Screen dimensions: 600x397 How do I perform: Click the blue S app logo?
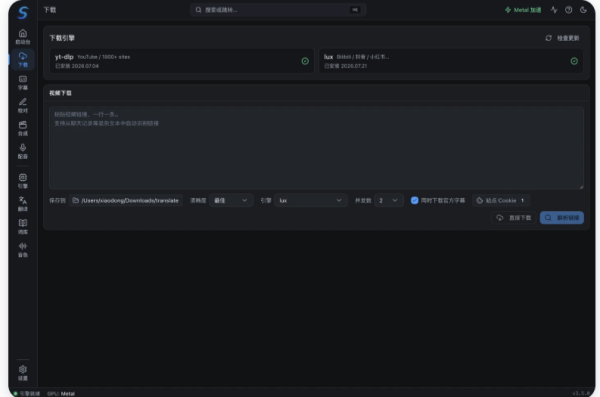(x=23, y=12)
